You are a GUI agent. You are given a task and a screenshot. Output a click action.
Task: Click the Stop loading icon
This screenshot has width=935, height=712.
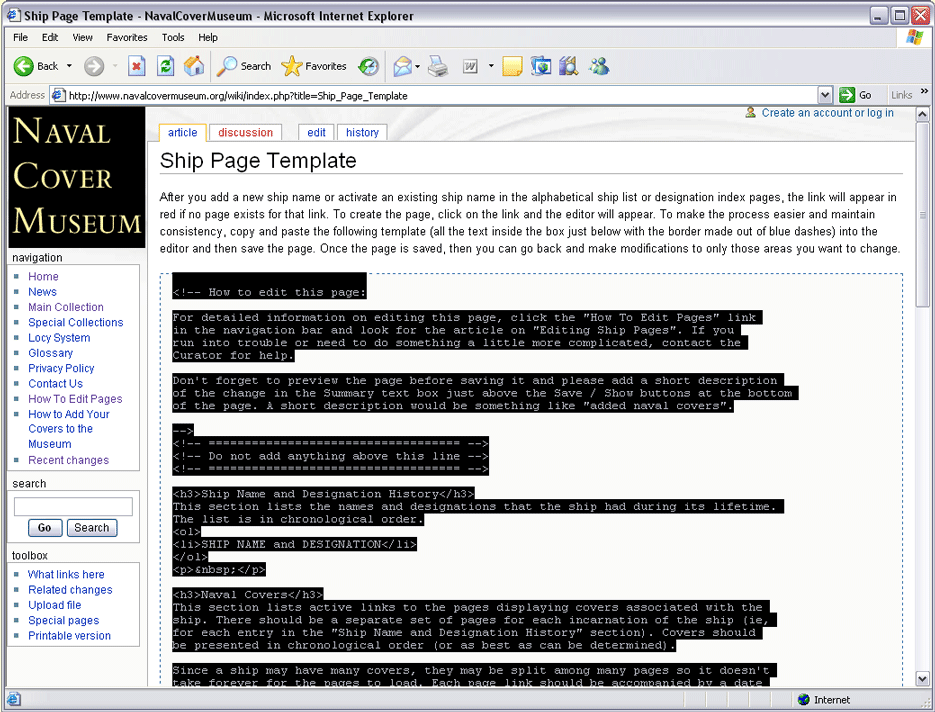click(137, 66)
